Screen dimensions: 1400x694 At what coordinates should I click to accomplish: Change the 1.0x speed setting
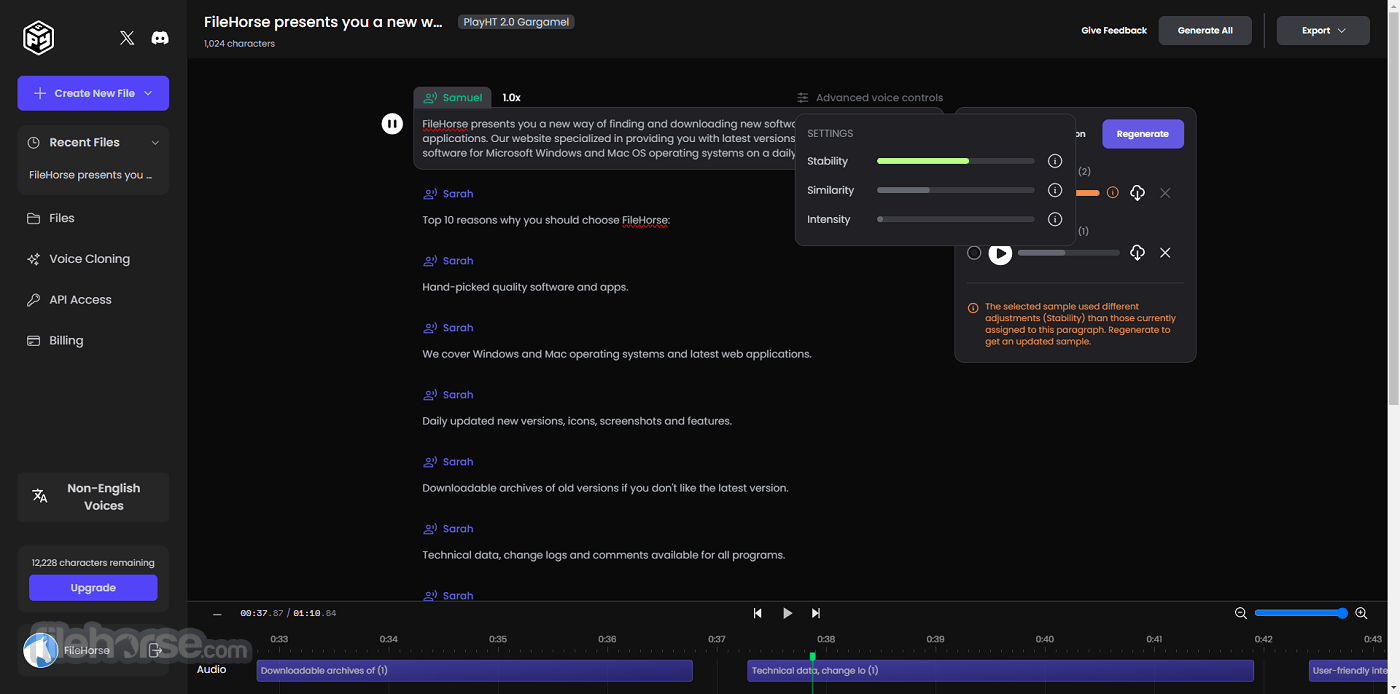tap(511, 98)
